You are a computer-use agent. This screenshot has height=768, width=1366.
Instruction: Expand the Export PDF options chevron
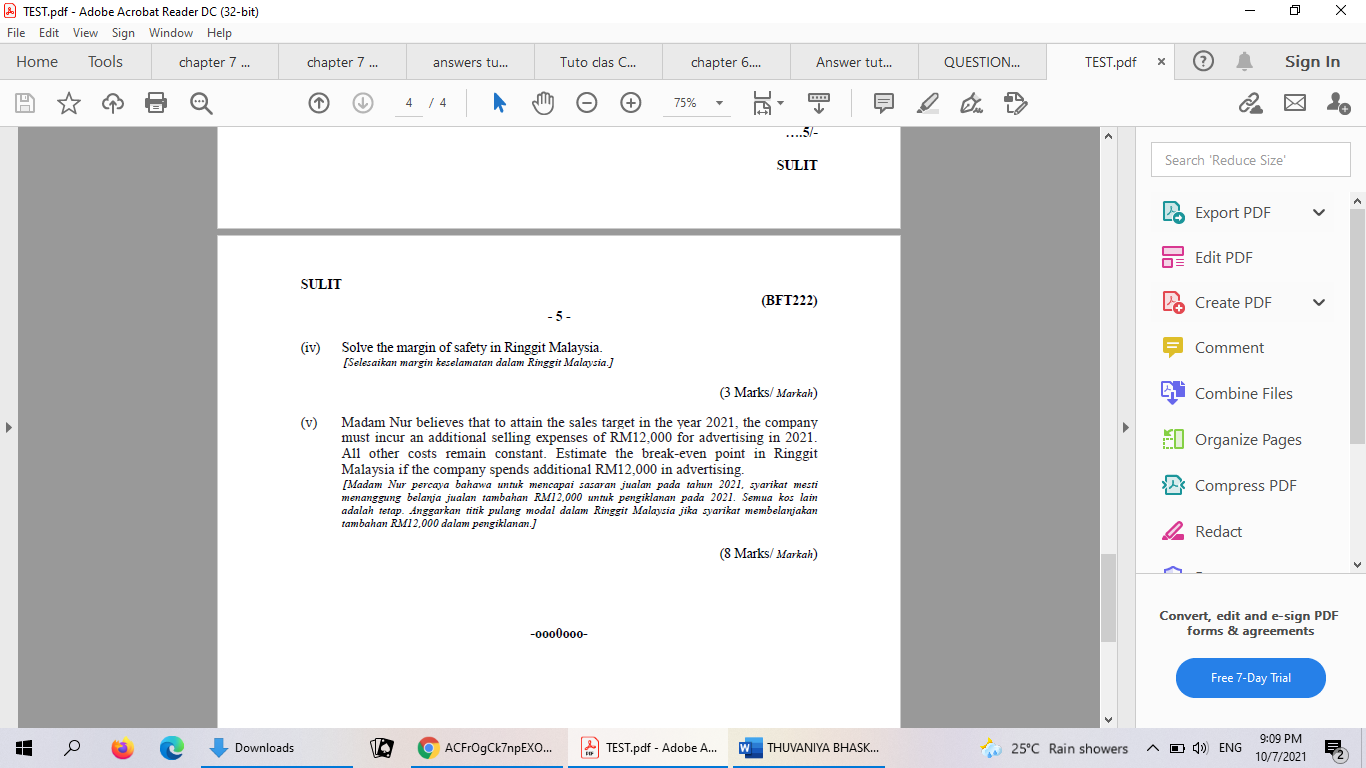pos(1319,212)
